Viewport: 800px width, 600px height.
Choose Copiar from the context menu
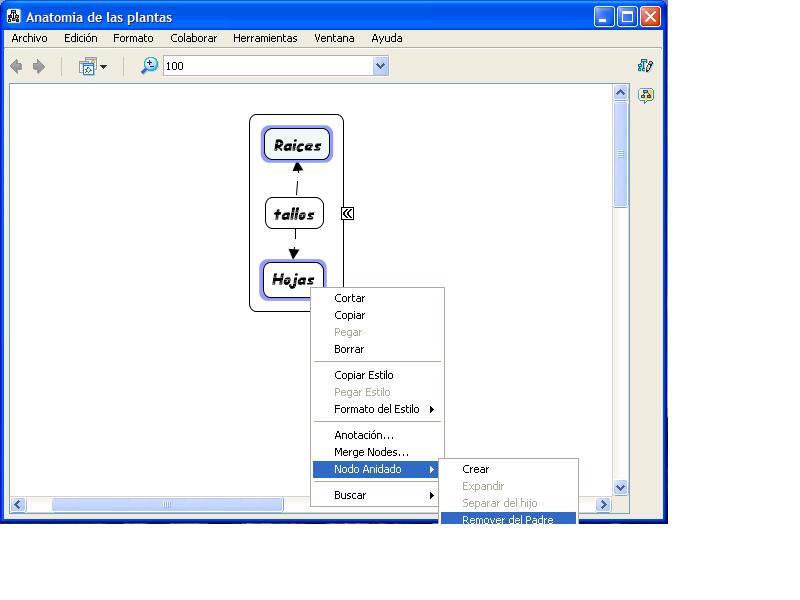point(378,315)
